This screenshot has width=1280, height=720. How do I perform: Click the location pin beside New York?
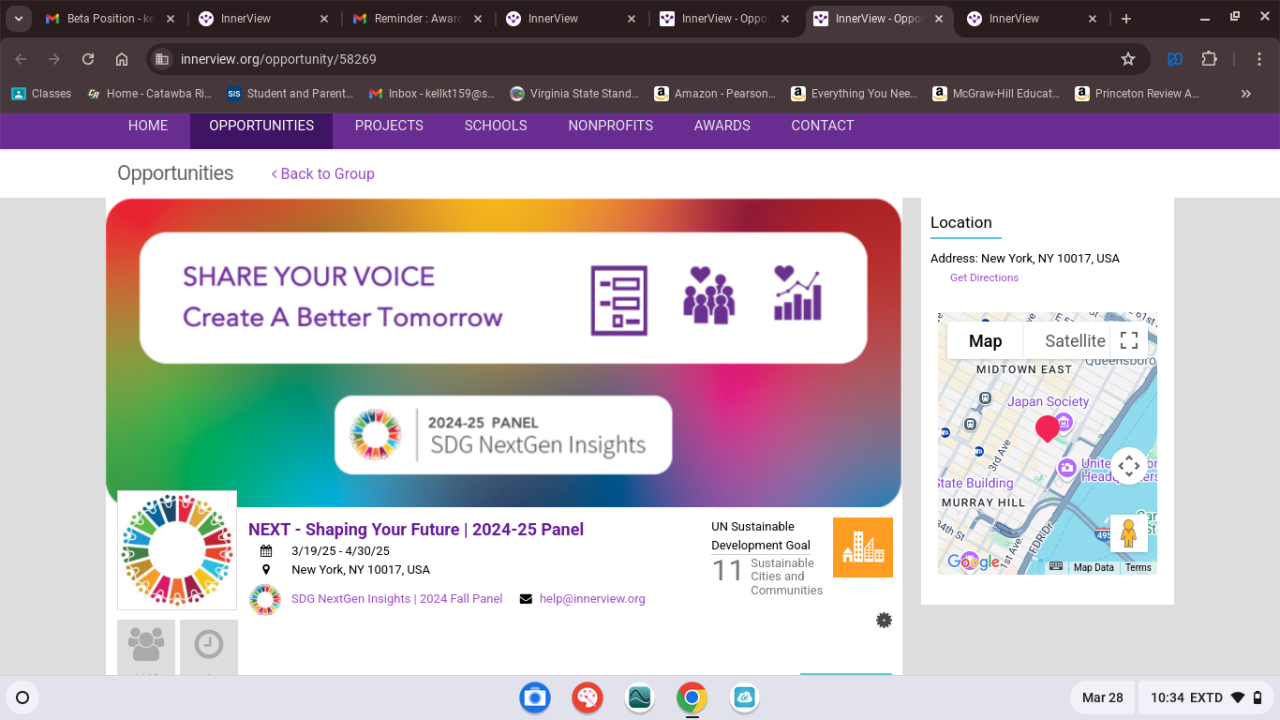tap(266, 570)
